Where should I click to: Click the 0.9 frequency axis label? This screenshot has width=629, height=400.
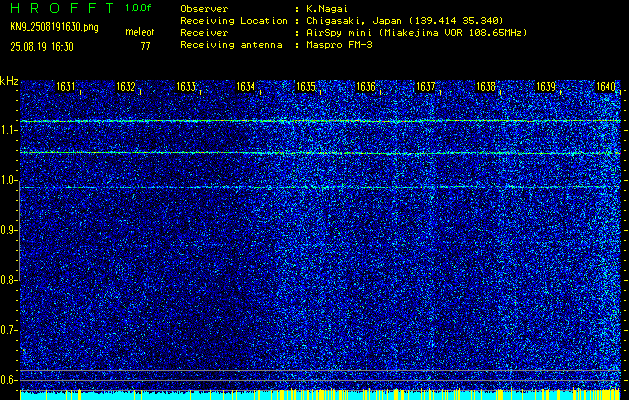tap(8, 230)
